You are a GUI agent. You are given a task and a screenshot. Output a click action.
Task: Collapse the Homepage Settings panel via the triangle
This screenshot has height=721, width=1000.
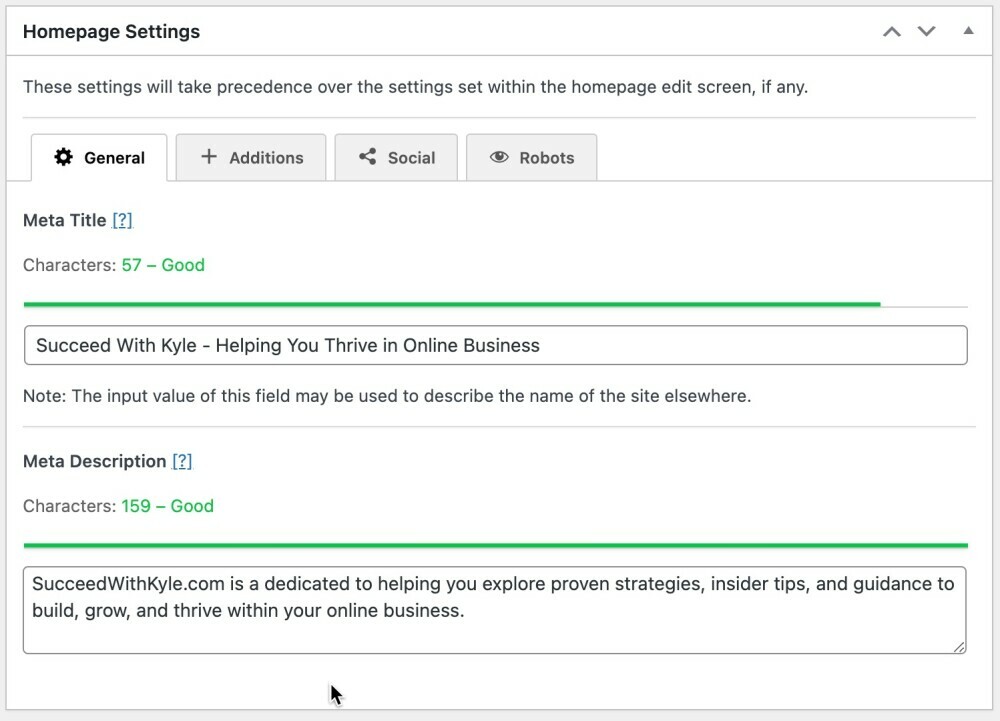967,31
